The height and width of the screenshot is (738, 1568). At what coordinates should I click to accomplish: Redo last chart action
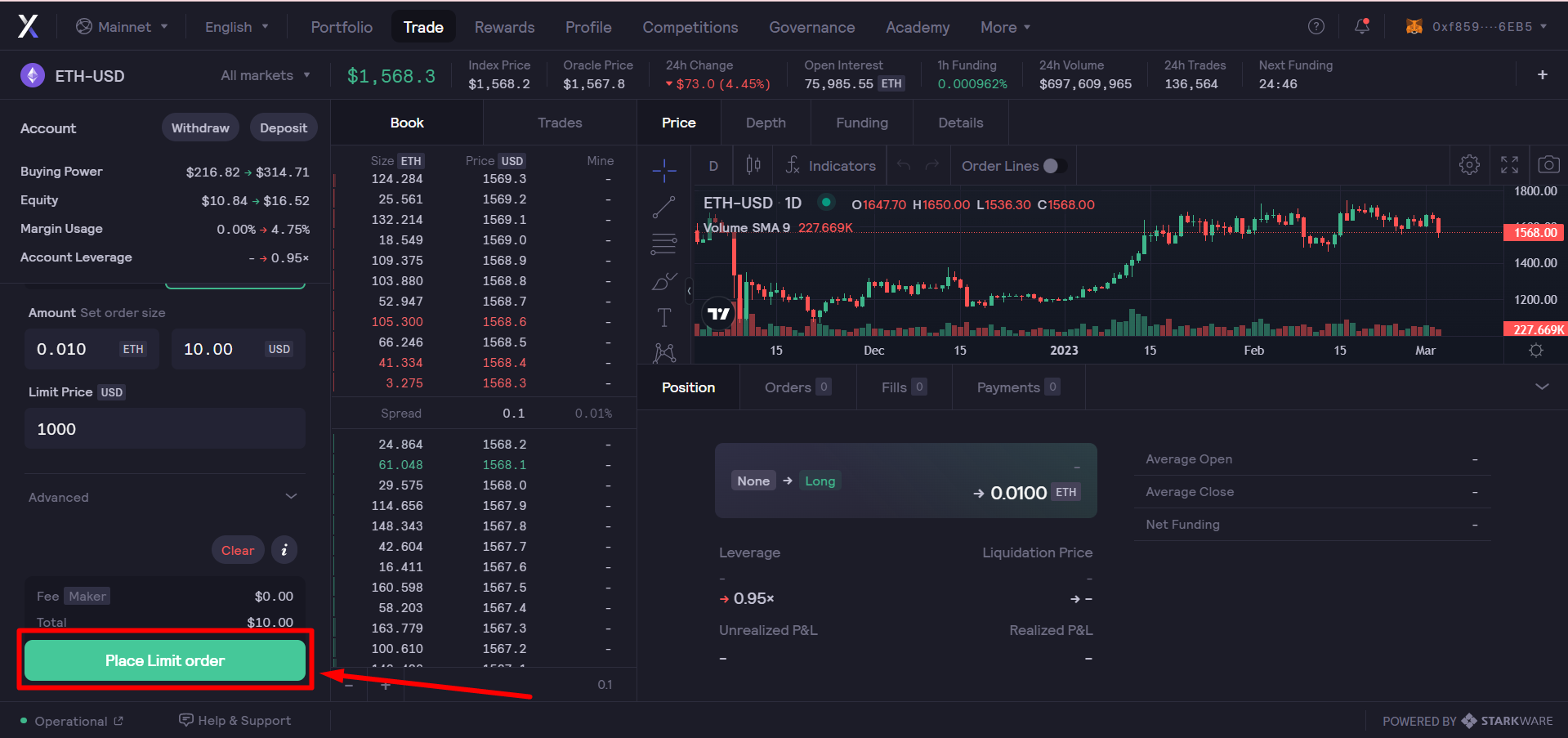pos(932,165)
